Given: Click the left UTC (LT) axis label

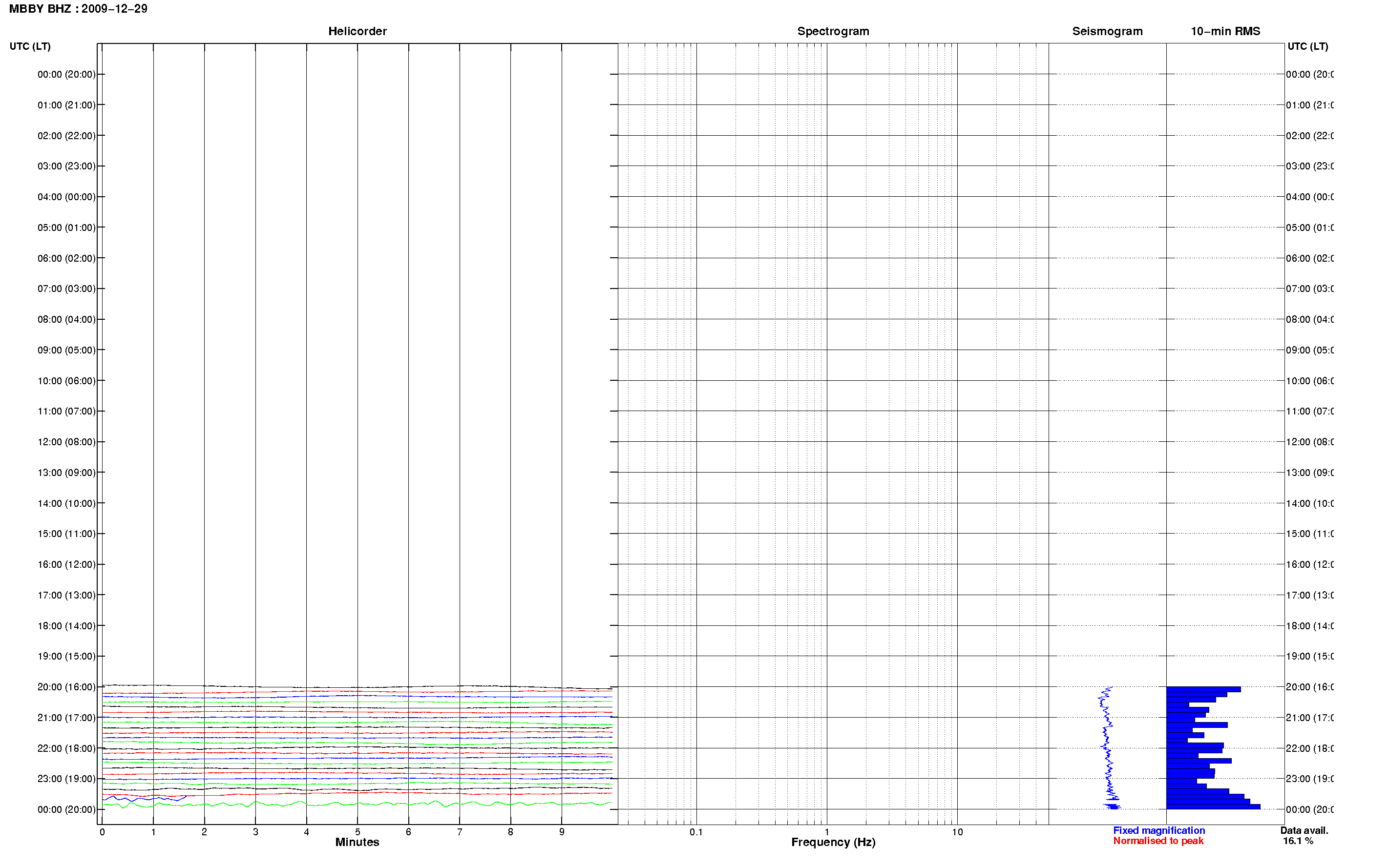Looking at the screenshot, I should [30, 46].
